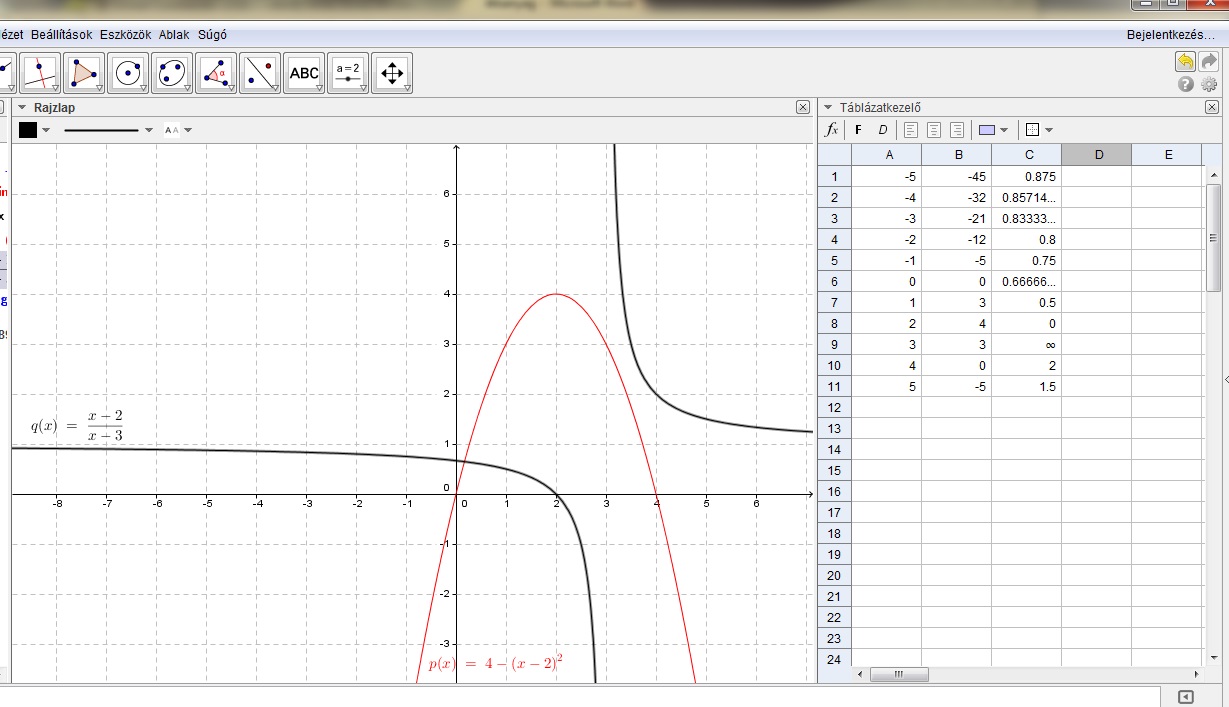This screenshot has width=1229, height=707.
Task: Expand the Polygon tool submenu arrow
Action: coord(100,88)
